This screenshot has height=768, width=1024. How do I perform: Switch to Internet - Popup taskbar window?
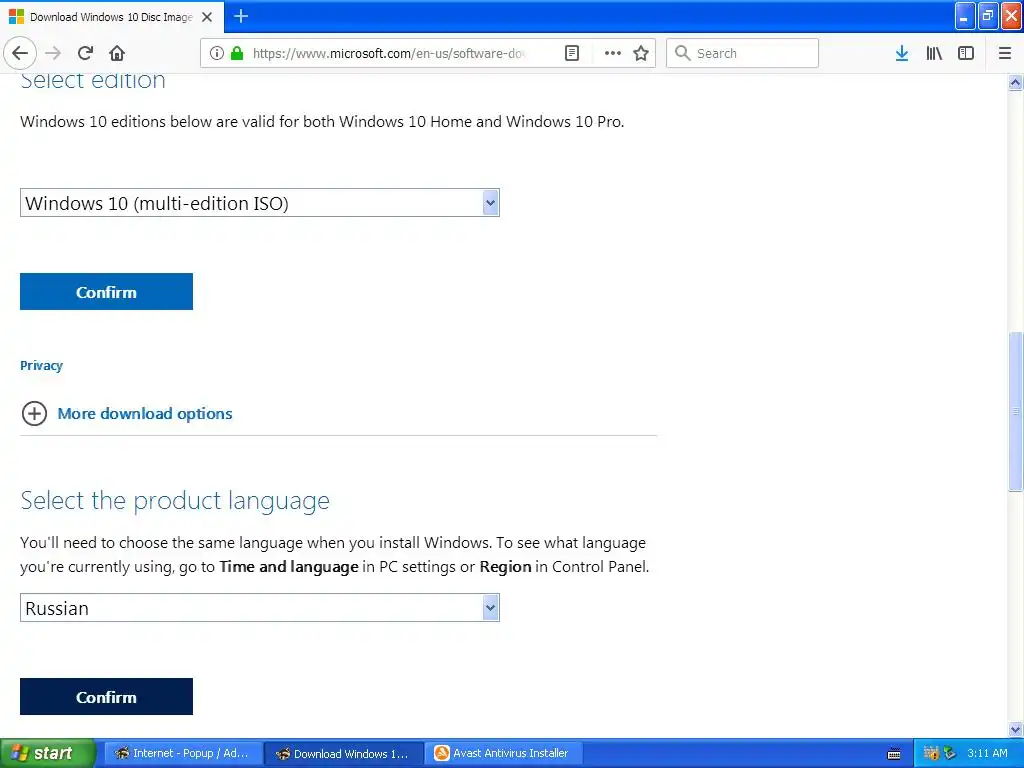pos(184,754)
